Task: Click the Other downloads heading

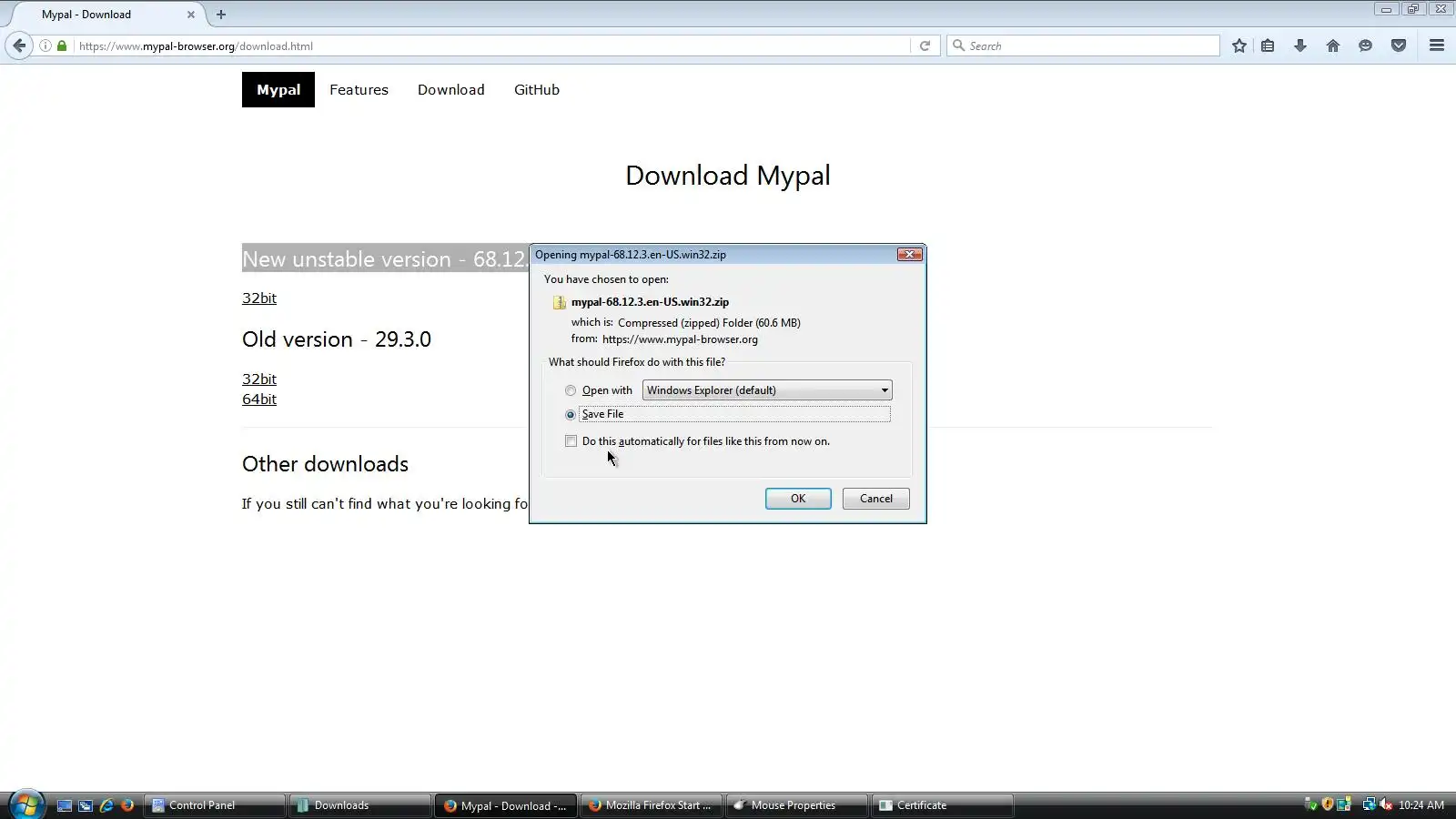Action: [325, 464]
